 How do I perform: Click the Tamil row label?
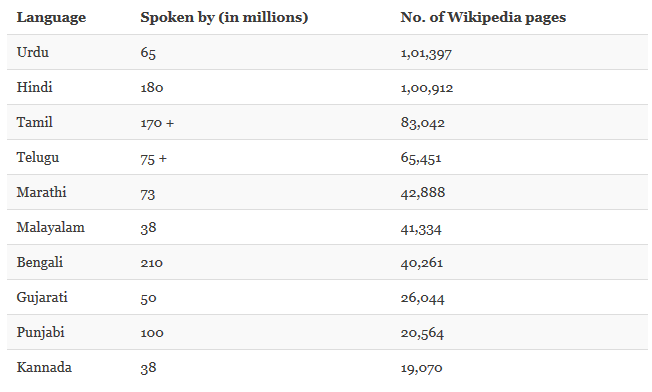pos(35,122)
